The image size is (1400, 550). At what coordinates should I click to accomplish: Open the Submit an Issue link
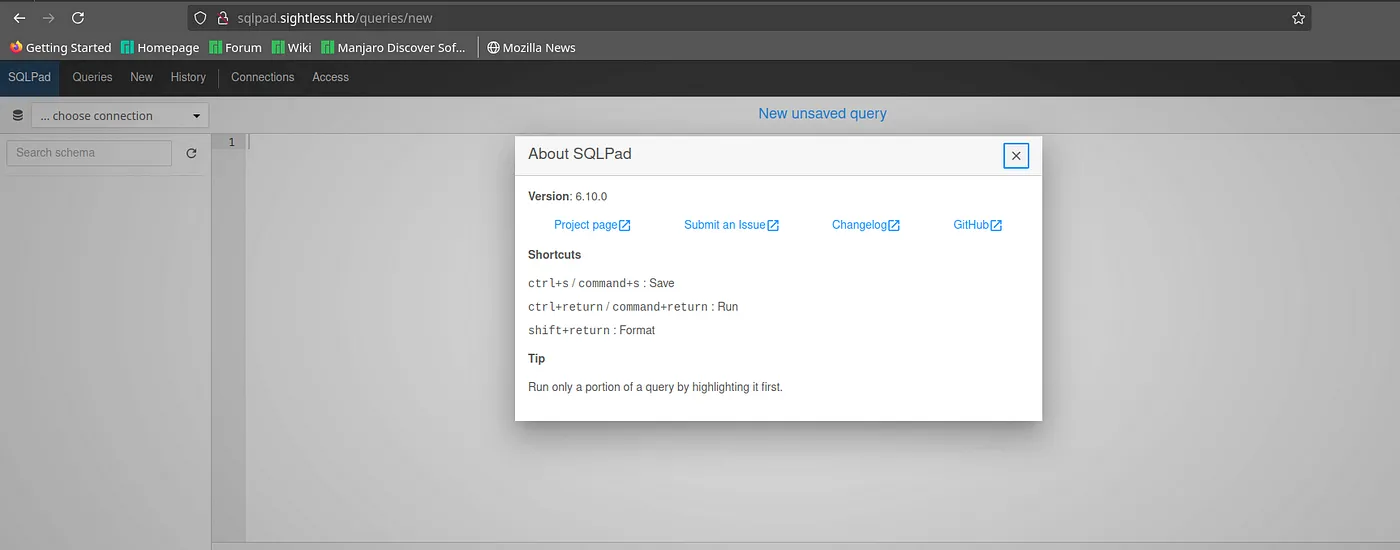(x=725, y=225)
